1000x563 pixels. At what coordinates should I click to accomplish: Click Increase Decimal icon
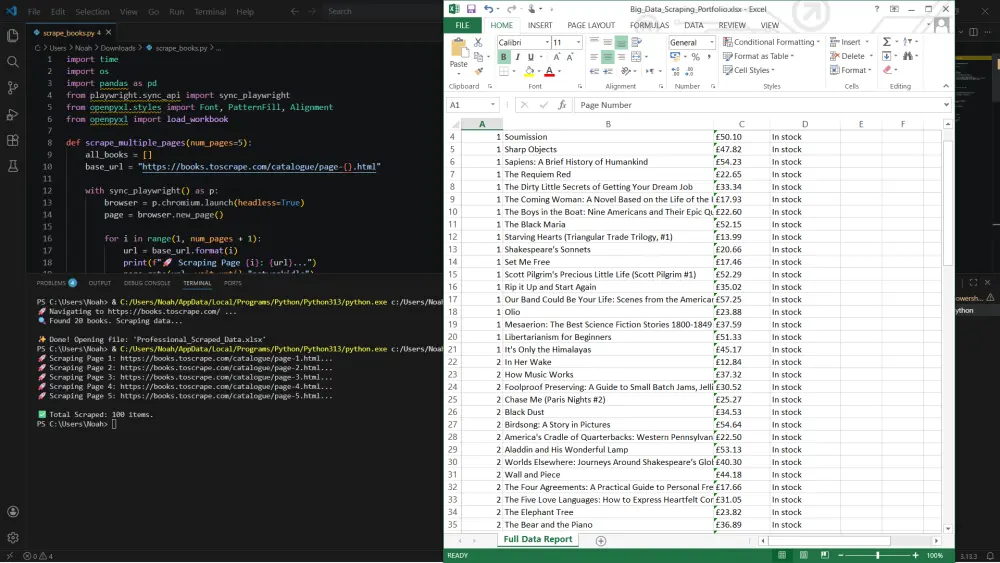pos(675,71)
